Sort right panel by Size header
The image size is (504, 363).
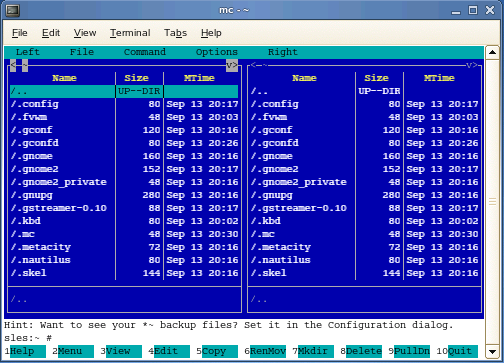tap(376, 78)
